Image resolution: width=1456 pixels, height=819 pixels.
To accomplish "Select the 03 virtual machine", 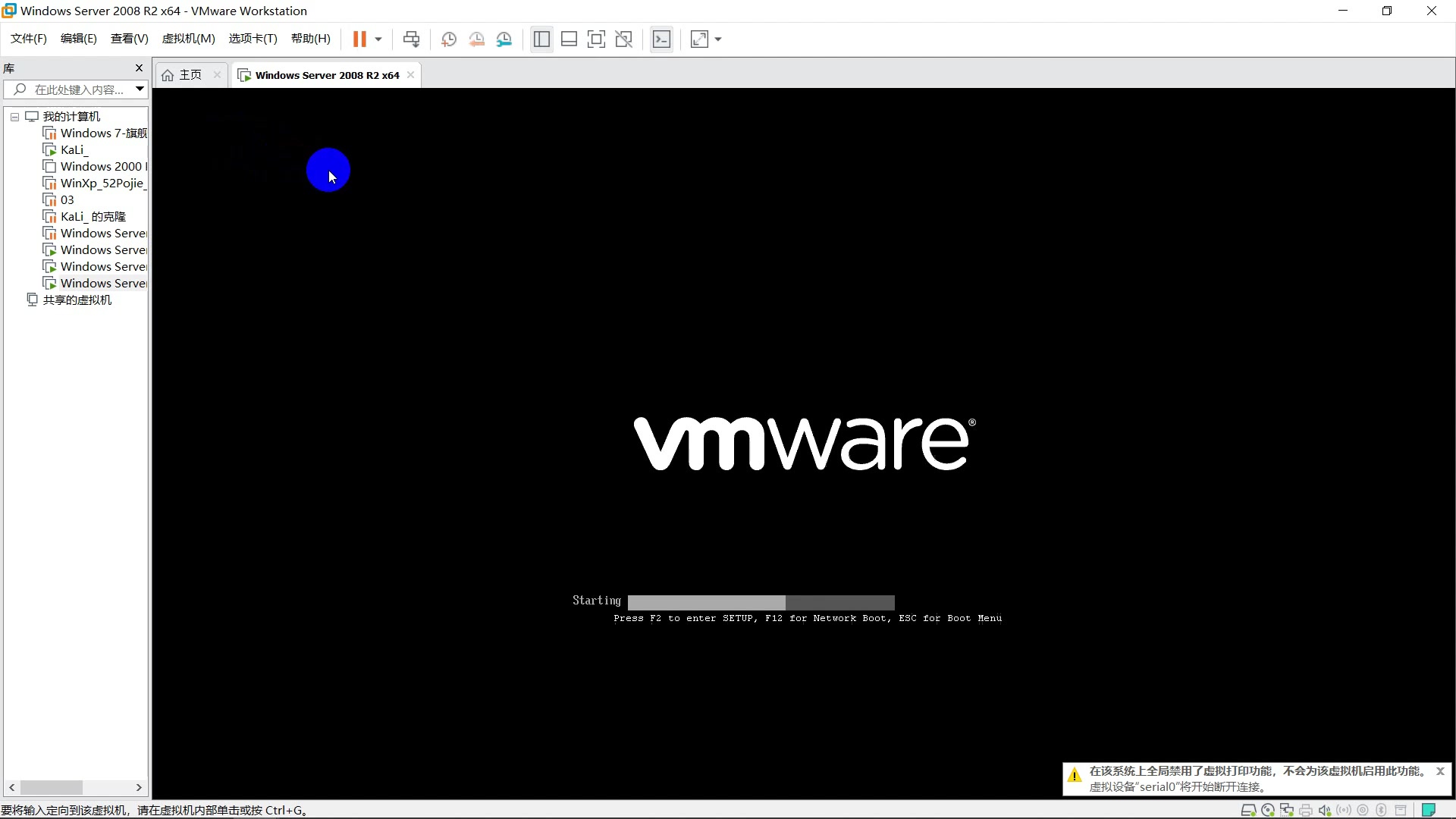I will coord(59,200).
